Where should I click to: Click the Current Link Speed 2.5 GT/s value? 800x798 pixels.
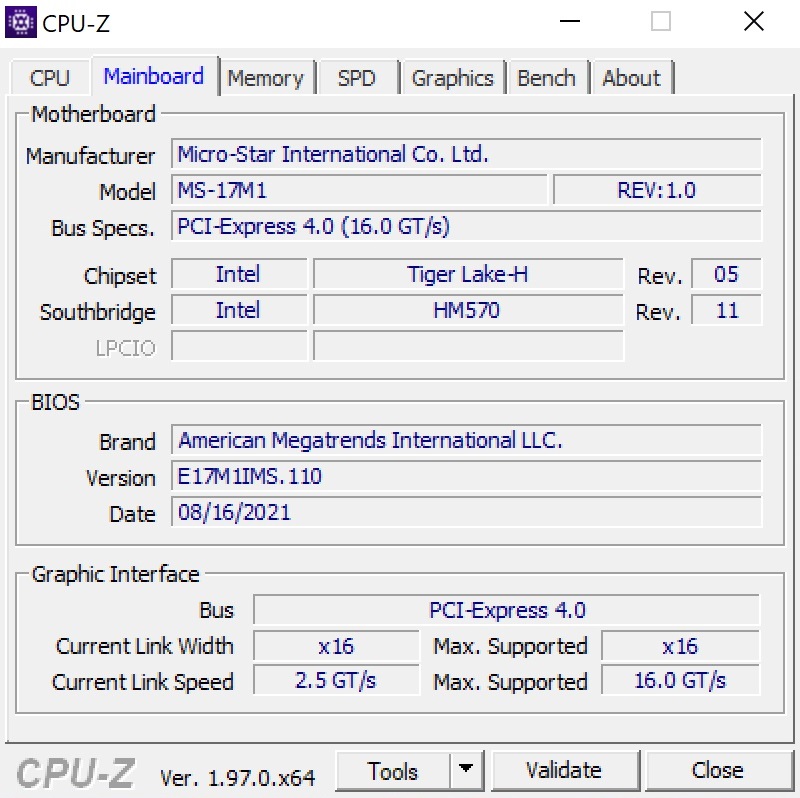pos(336,680)
